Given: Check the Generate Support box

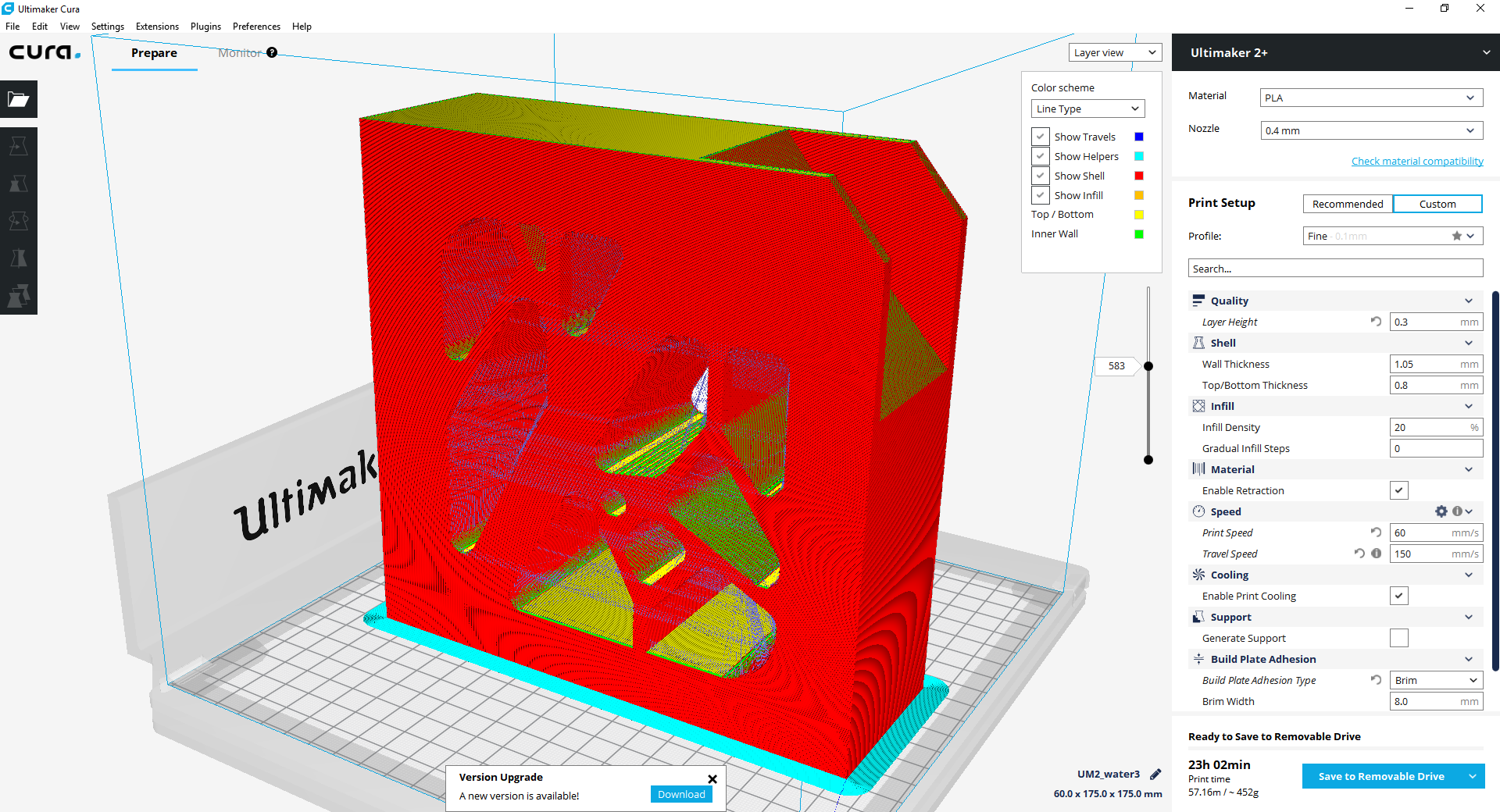Looking at the screenshot, I should [1399, 638].
